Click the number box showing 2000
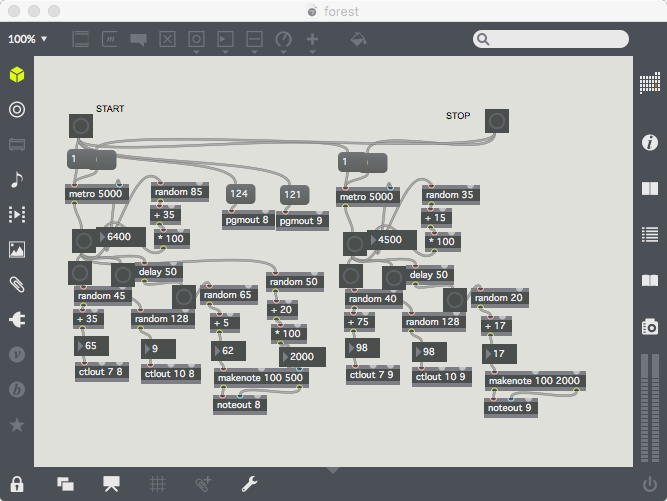667x501 pixels. tap(302, 357)
